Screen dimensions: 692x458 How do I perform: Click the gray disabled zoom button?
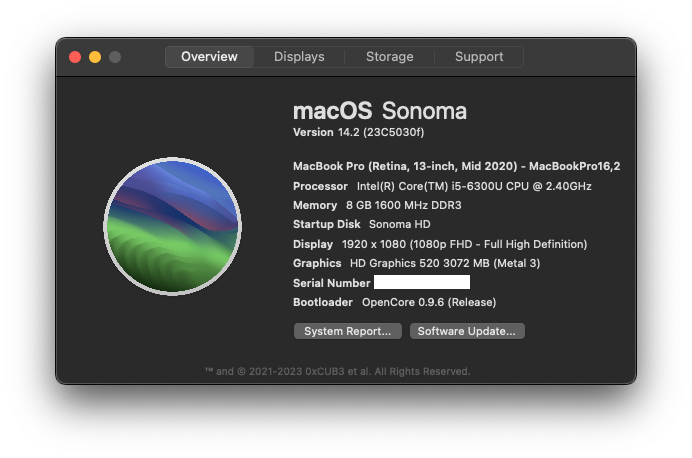coord(115,57)
